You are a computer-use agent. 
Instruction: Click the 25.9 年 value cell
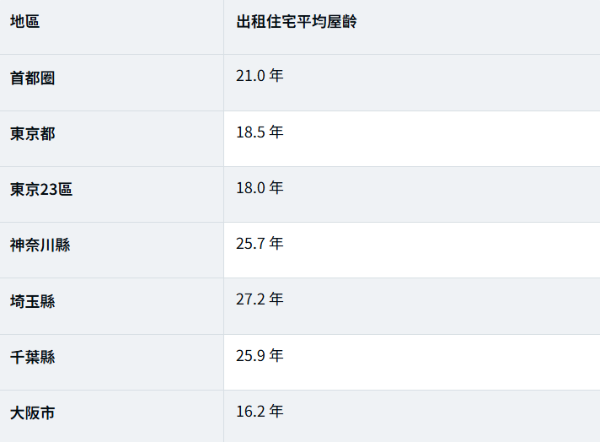[259, 356]
